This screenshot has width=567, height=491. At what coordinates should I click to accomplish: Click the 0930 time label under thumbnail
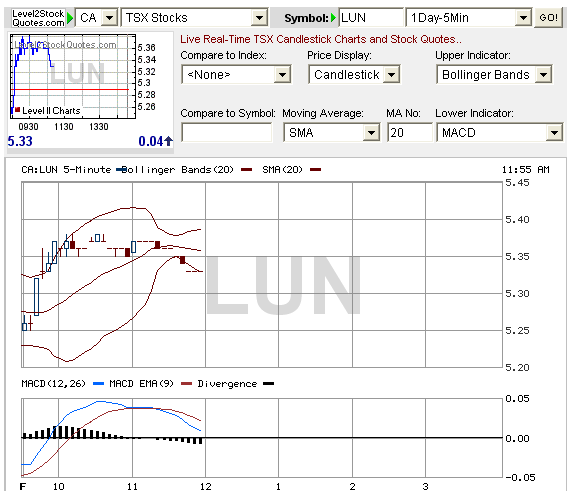click(28, 127)
